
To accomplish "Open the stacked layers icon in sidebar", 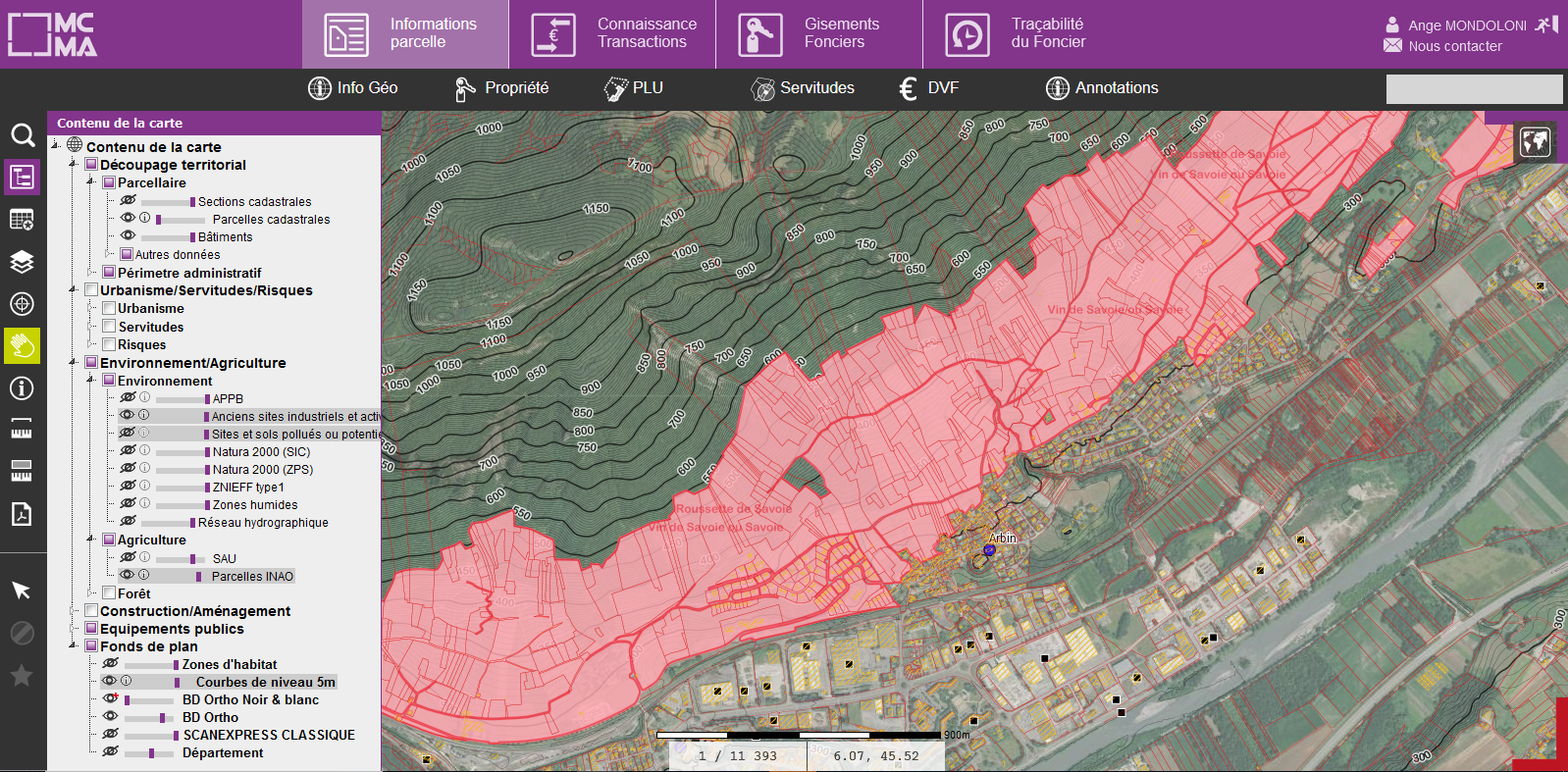I will pyautogui.click(x=22, y=262).
